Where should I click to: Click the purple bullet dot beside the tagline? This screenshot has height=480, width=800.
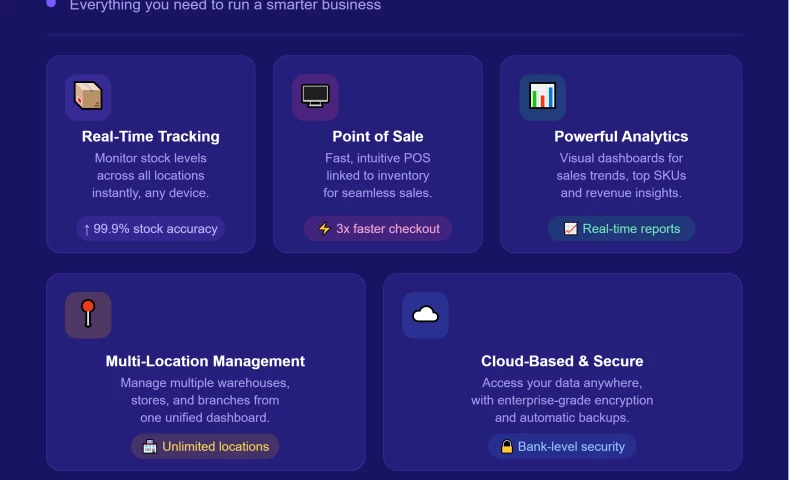51,3
